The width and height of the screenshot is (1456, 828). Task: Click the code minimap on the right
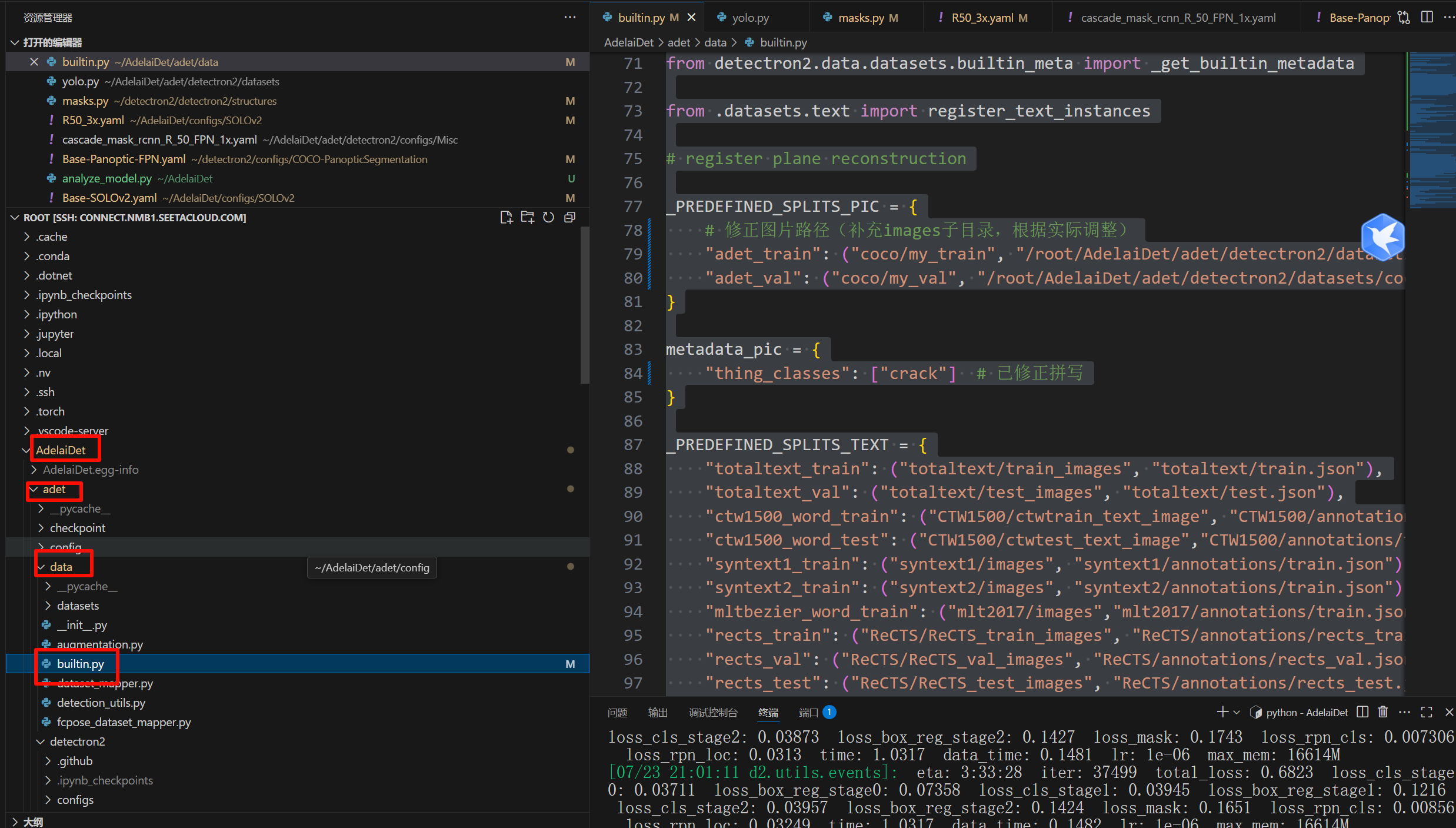pos(1432,129)
